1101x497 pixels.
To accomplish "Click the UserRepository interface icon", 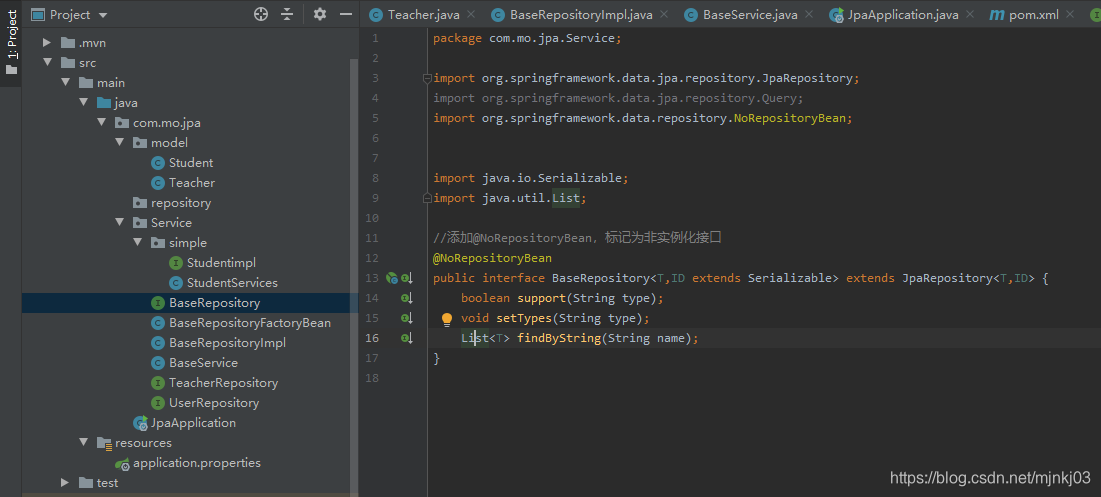I will tap(158, 403).
